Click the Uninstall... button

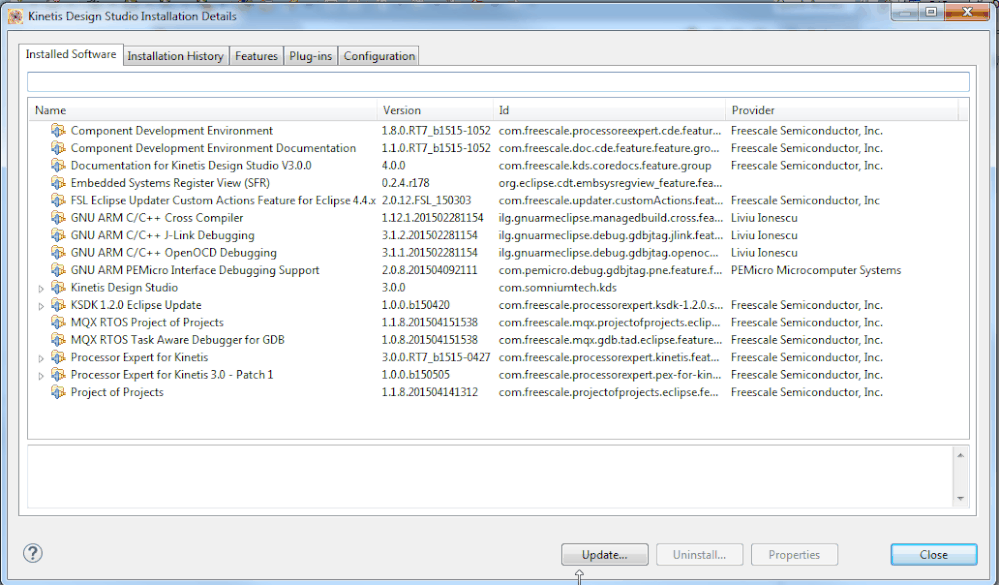tap(699, 554)
